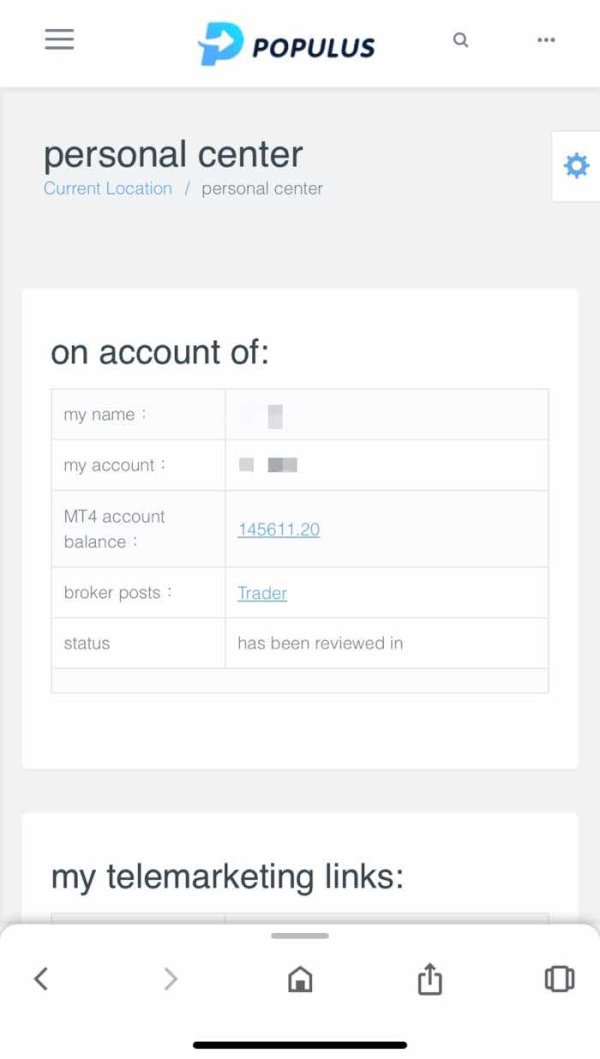Show open tabs with the tabs icon
The width and height of the screenshot is (600, 1059).
559,979
